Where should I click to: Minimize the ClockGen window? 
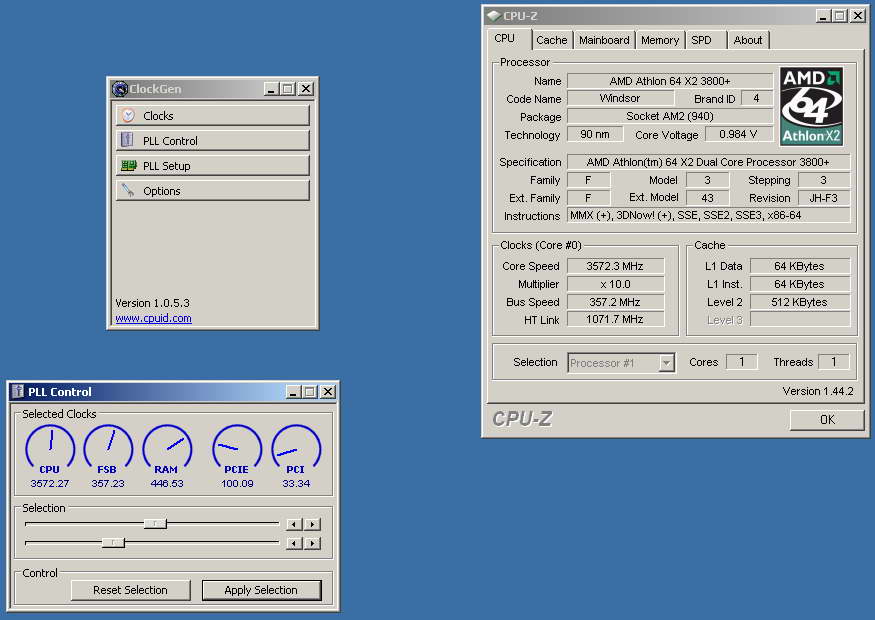click(271, 89)
